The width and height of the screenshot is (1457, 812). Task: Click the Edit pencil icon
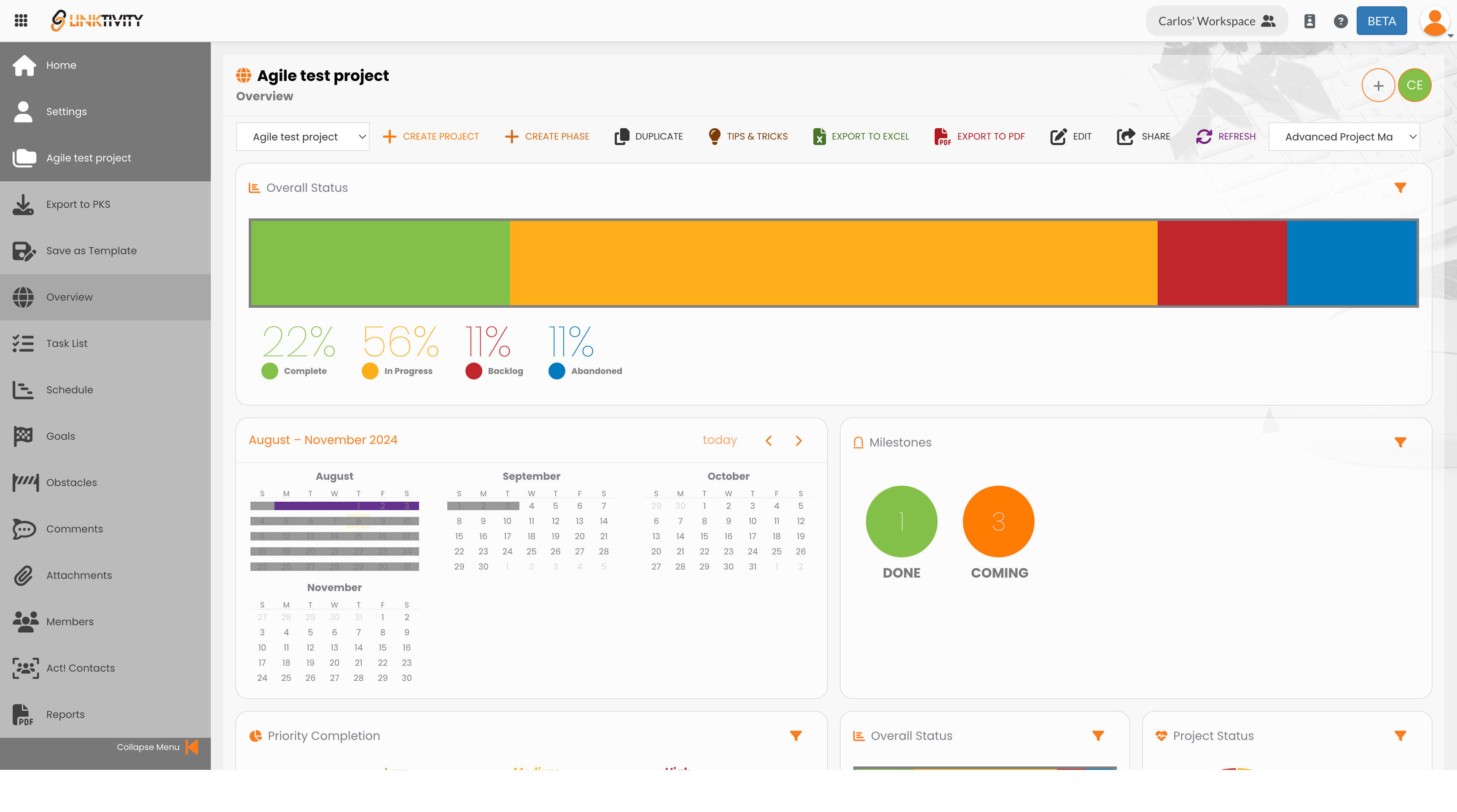pos(1058,136)
